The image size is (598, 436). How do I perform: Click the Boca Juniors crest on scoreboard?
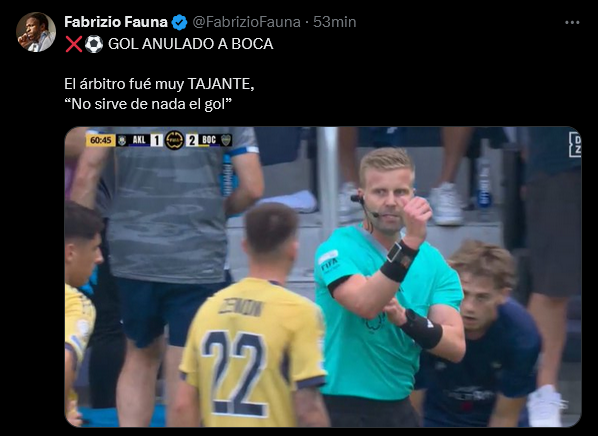coord(226,140)
